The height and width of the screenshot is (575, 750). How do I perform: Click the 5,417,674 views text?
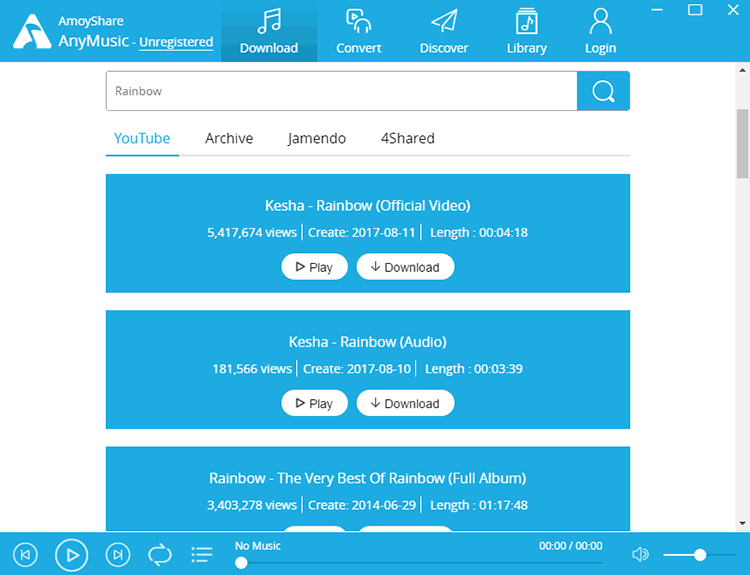pyautogui.click(x=252, y=232)
